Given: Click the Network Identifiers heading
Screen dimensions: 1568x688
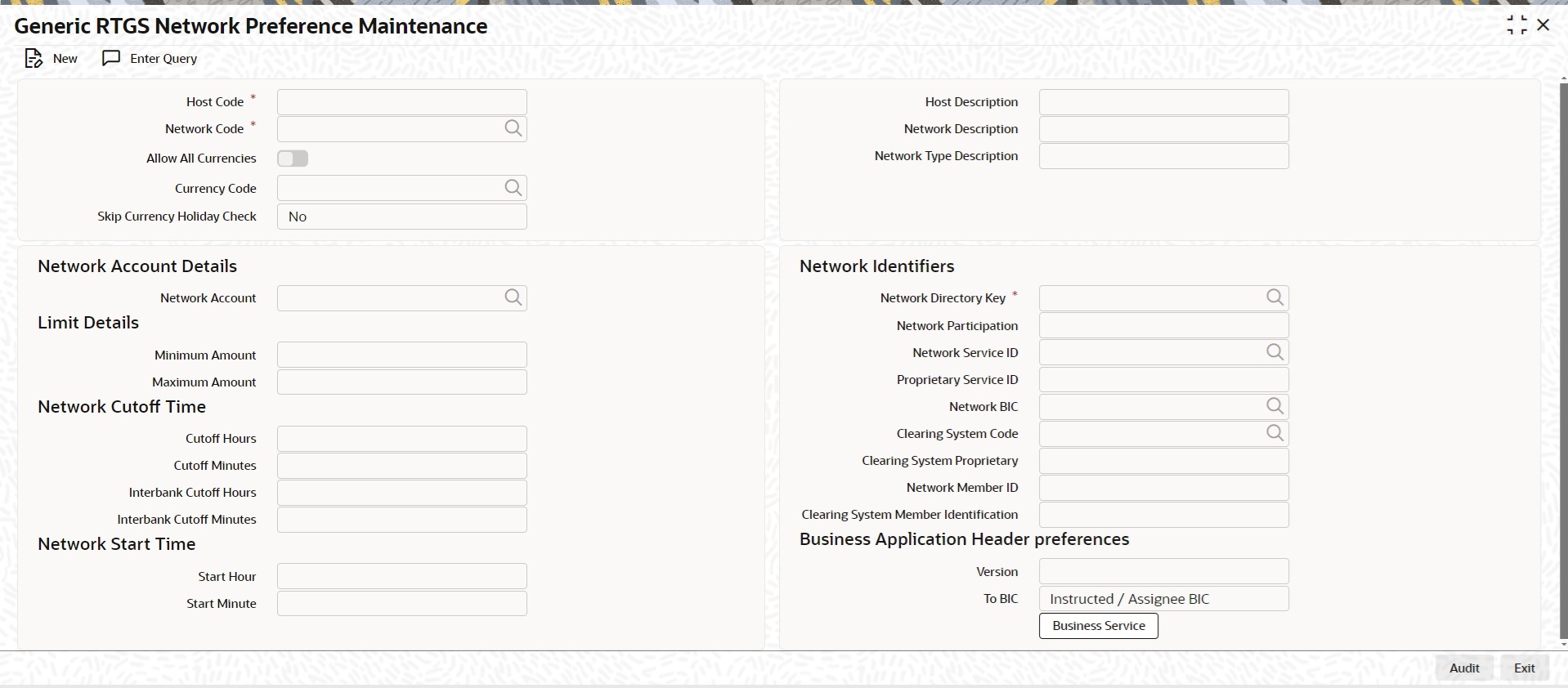Looking at the screenshot, I should [x=877, y=266].
